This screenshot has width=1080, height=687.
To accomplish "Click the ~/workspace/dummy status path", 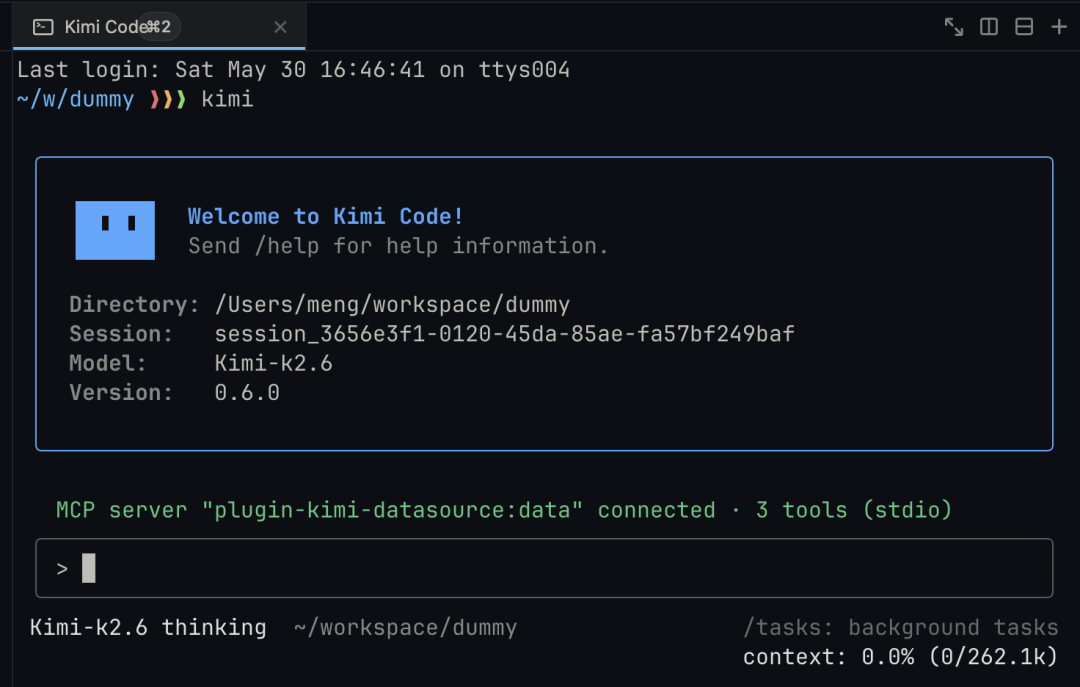I will tap(405, 628).
